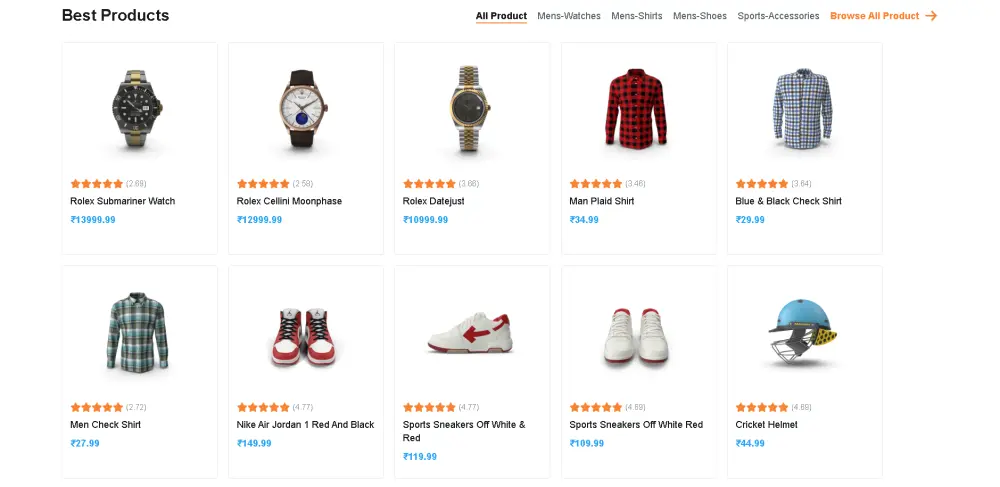Click the Men Check Shirt product name
Screen dimensions: 1000x487
coord(105,425)
